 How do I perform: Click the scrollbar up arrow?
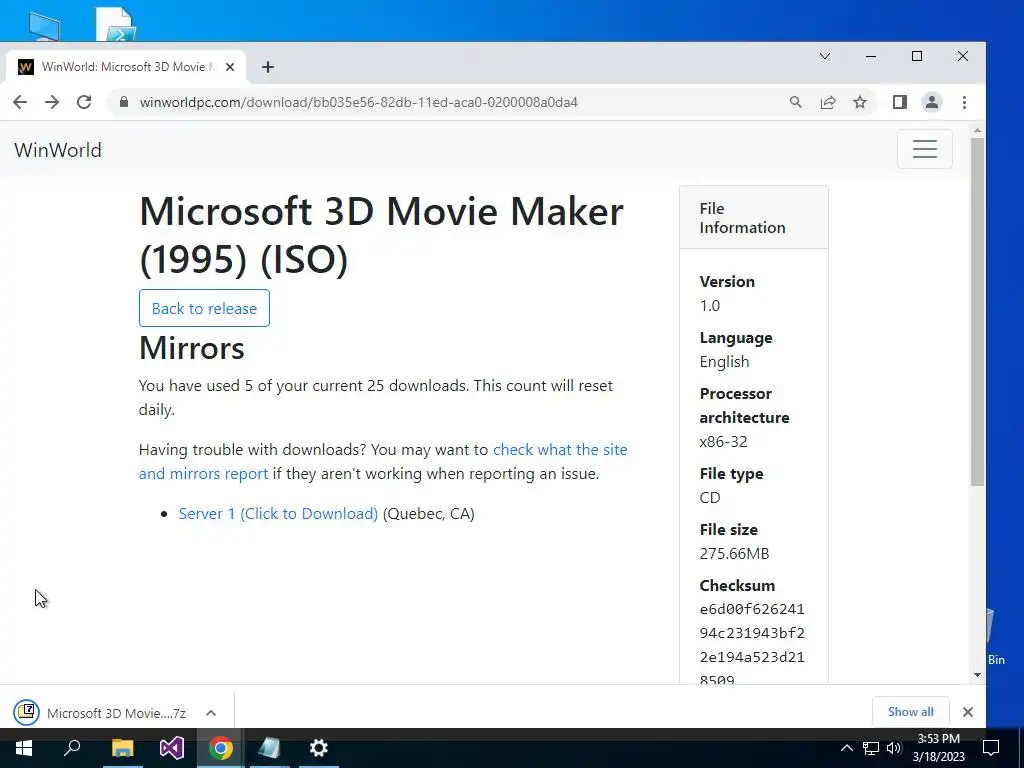[x=977, y=131]
